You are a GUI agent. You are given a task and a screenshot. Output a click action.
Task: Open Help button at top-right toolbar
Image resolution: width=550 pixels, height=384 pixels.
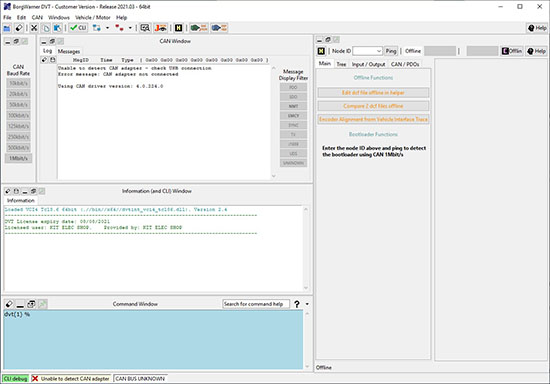point(537,28)
